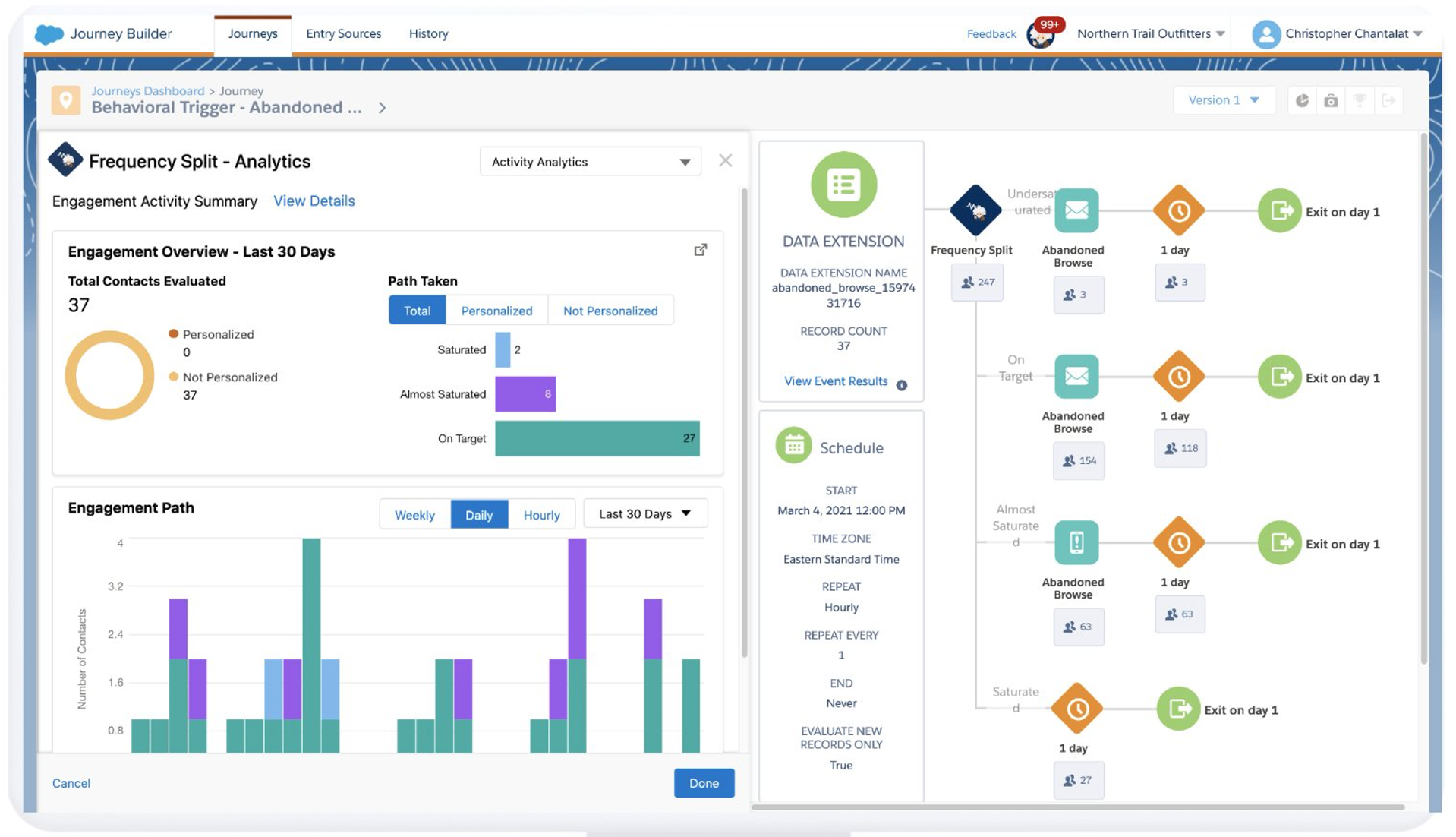Open the Activity Analytics dropdown
Image resolution: width=1456 pixels, height=837 pixels.
click(590, 162)
